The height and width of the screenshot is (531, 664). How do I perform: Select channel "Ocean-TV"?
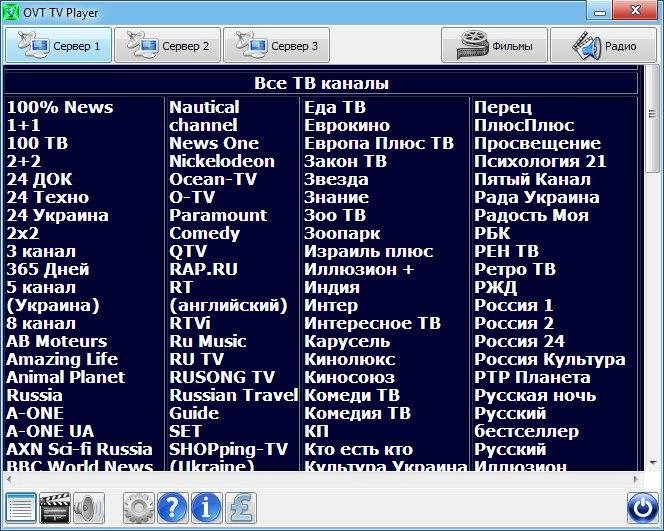213,179
